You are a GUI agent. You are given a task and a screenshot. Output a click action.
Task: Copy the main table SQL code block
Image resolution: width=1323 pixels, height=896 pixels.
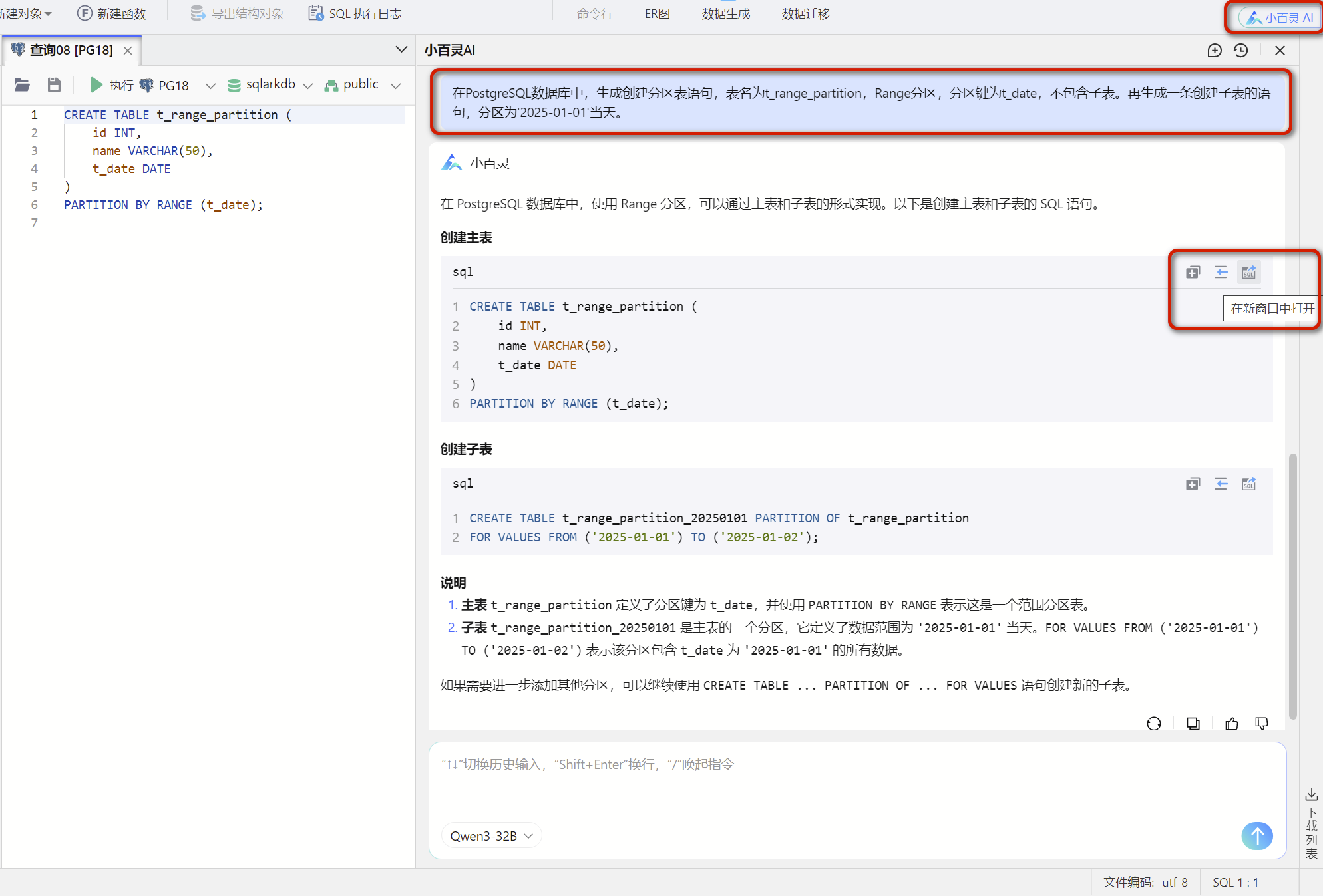pos(1193,272)
